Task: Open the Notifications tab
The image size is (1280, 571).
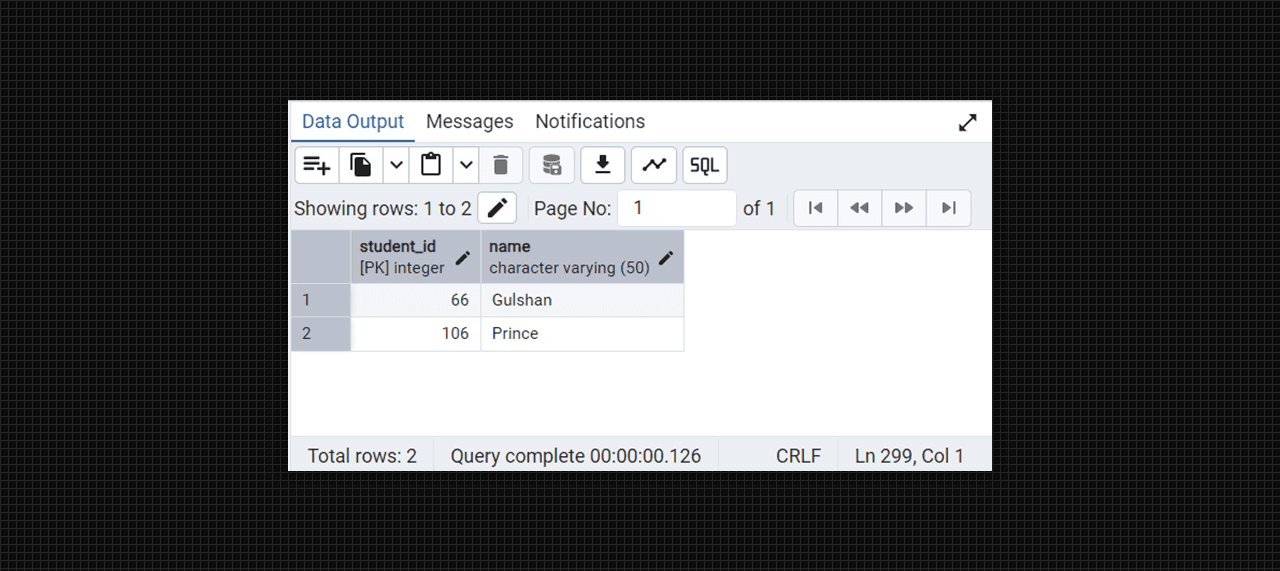Action: (590, 122)
